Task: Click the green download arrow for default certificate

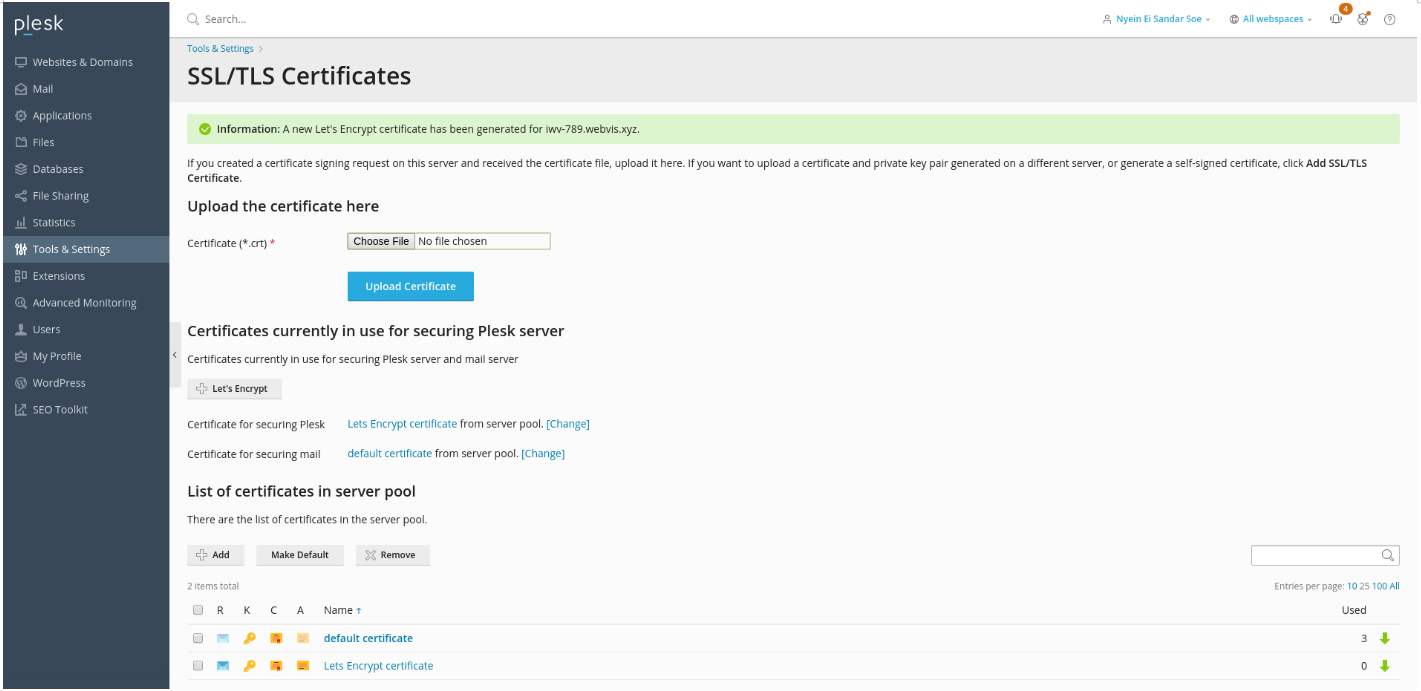Action: click(1385, 638)
